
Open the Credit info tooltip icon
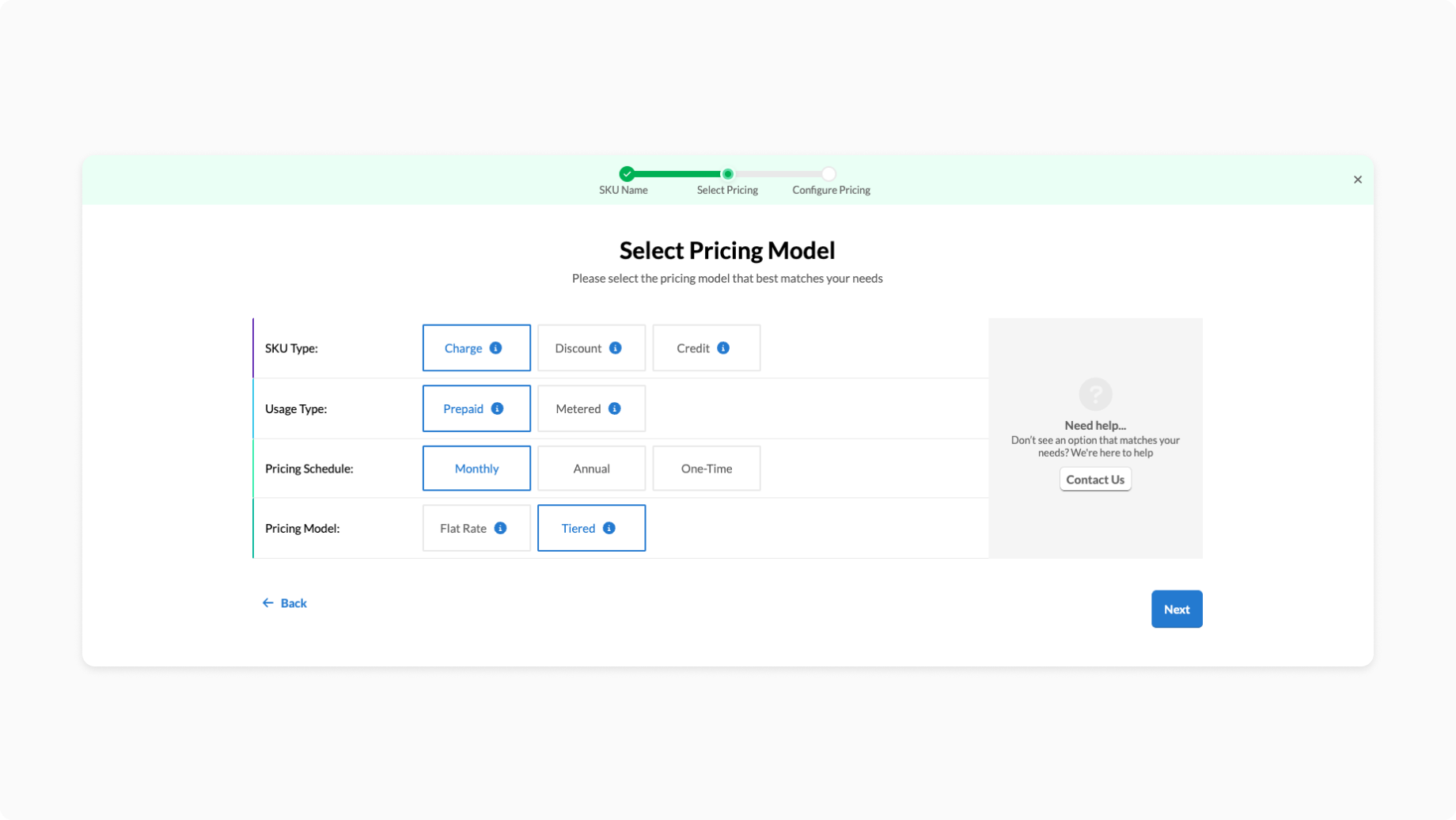pos(723,348)
